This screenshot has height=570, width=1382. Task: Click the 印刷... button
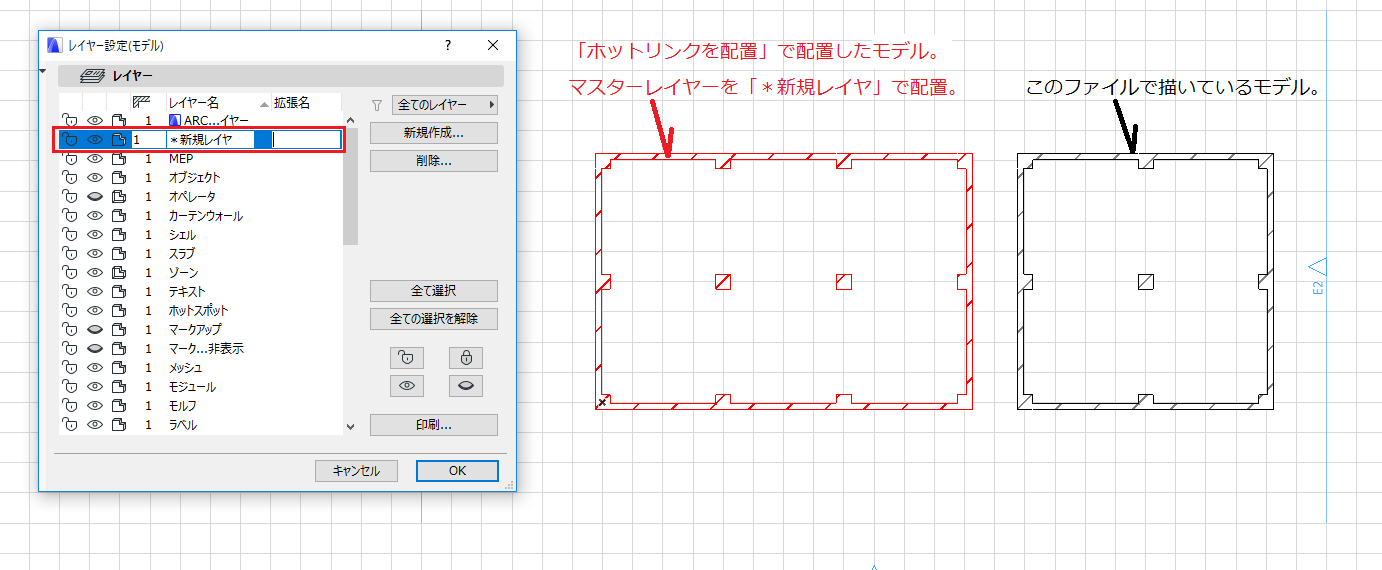[434, 425]
